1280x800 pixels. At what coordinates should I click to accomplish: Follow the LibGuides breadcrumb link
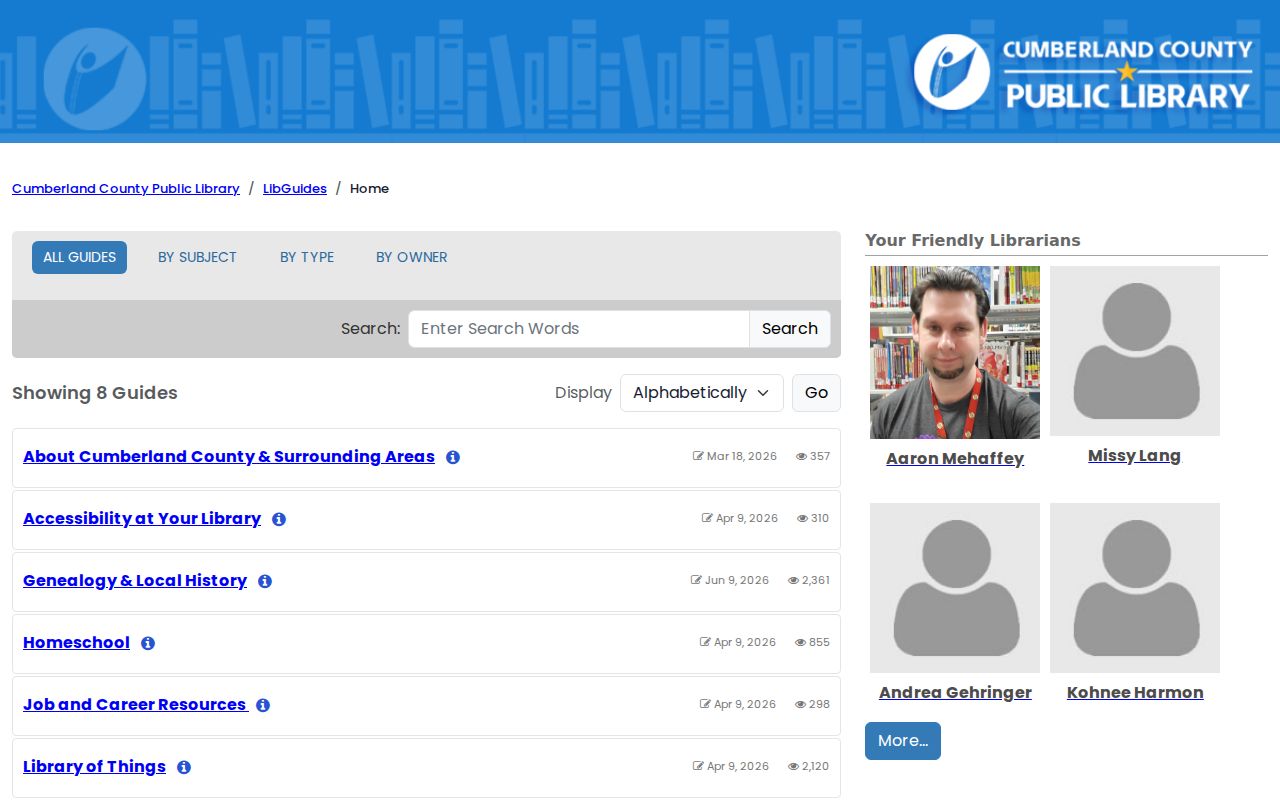click(295, 188)
